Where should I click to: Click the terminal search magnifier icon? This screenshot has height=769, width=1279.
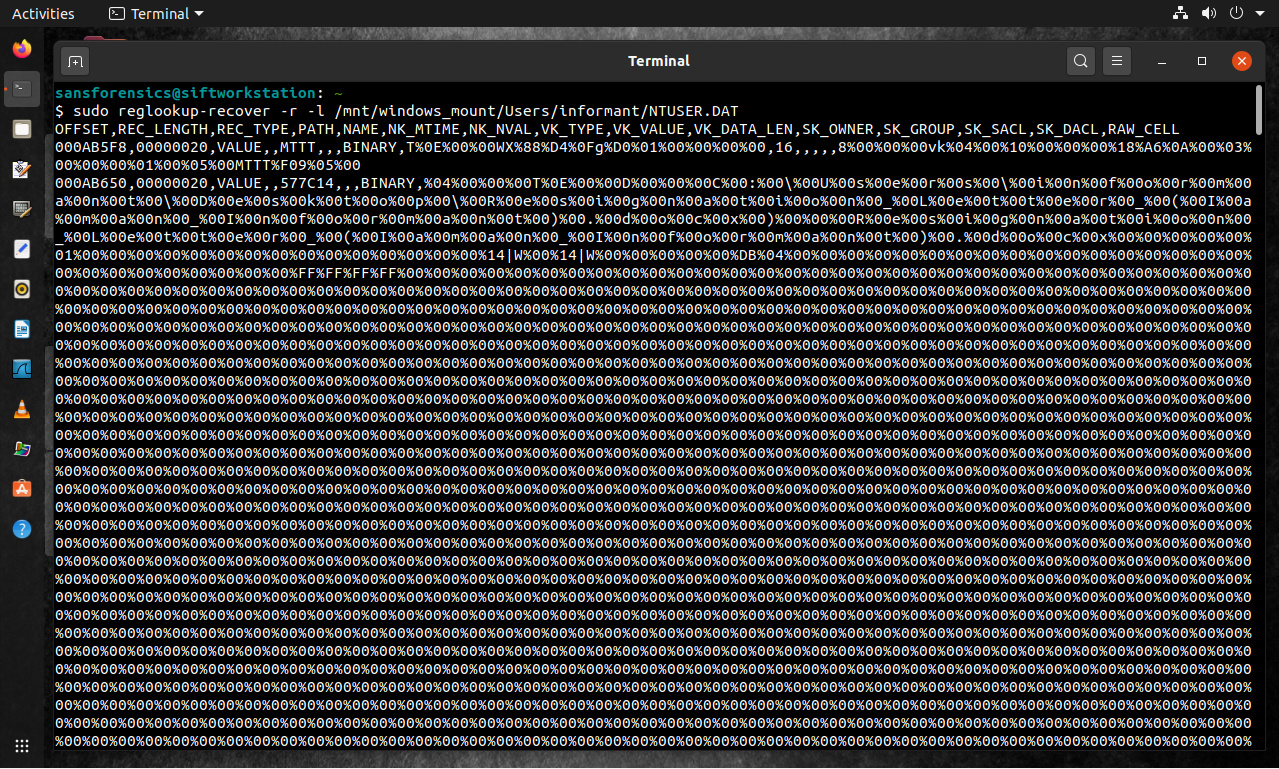pos(1080,61)
